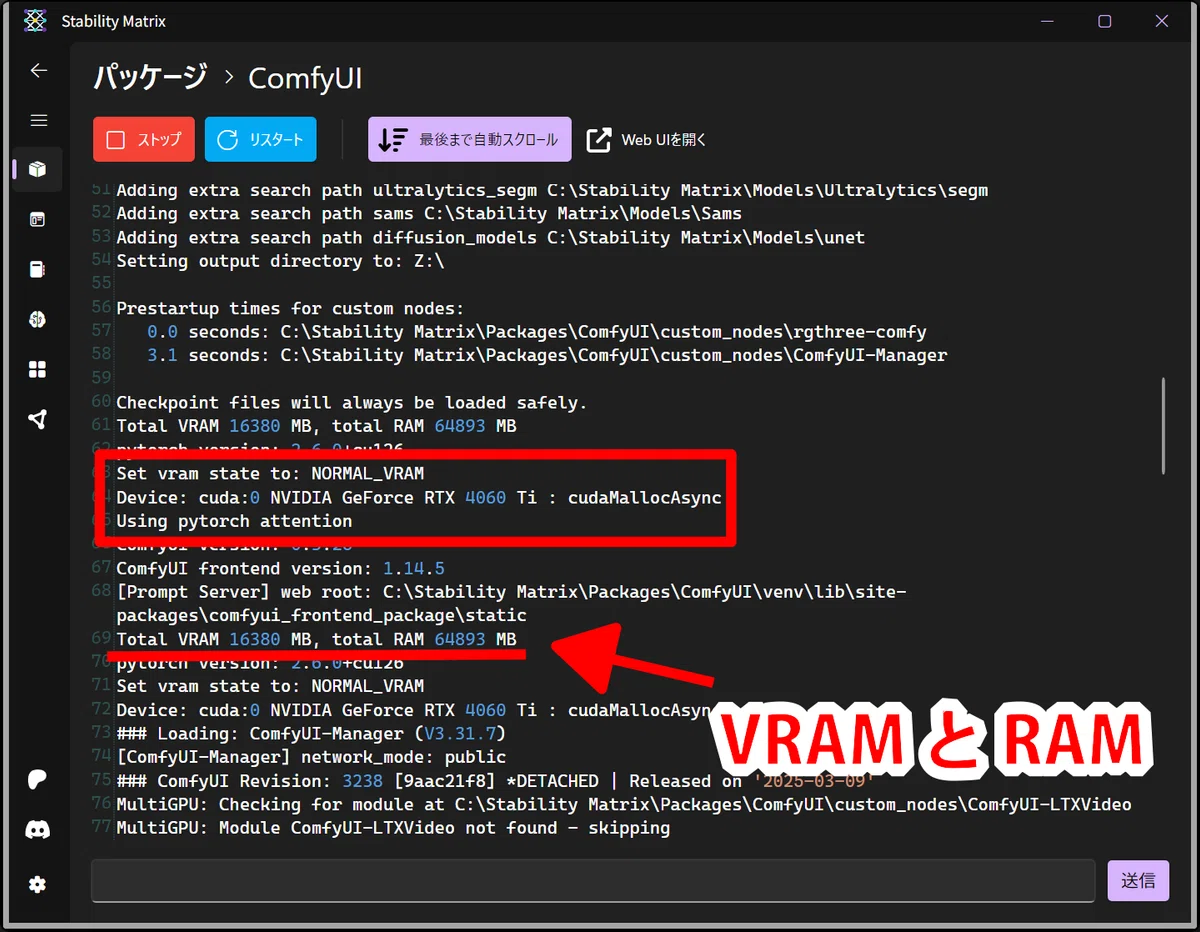Click '[ComfyUI-Manager] network_mode: public' line

coord(311,757)
